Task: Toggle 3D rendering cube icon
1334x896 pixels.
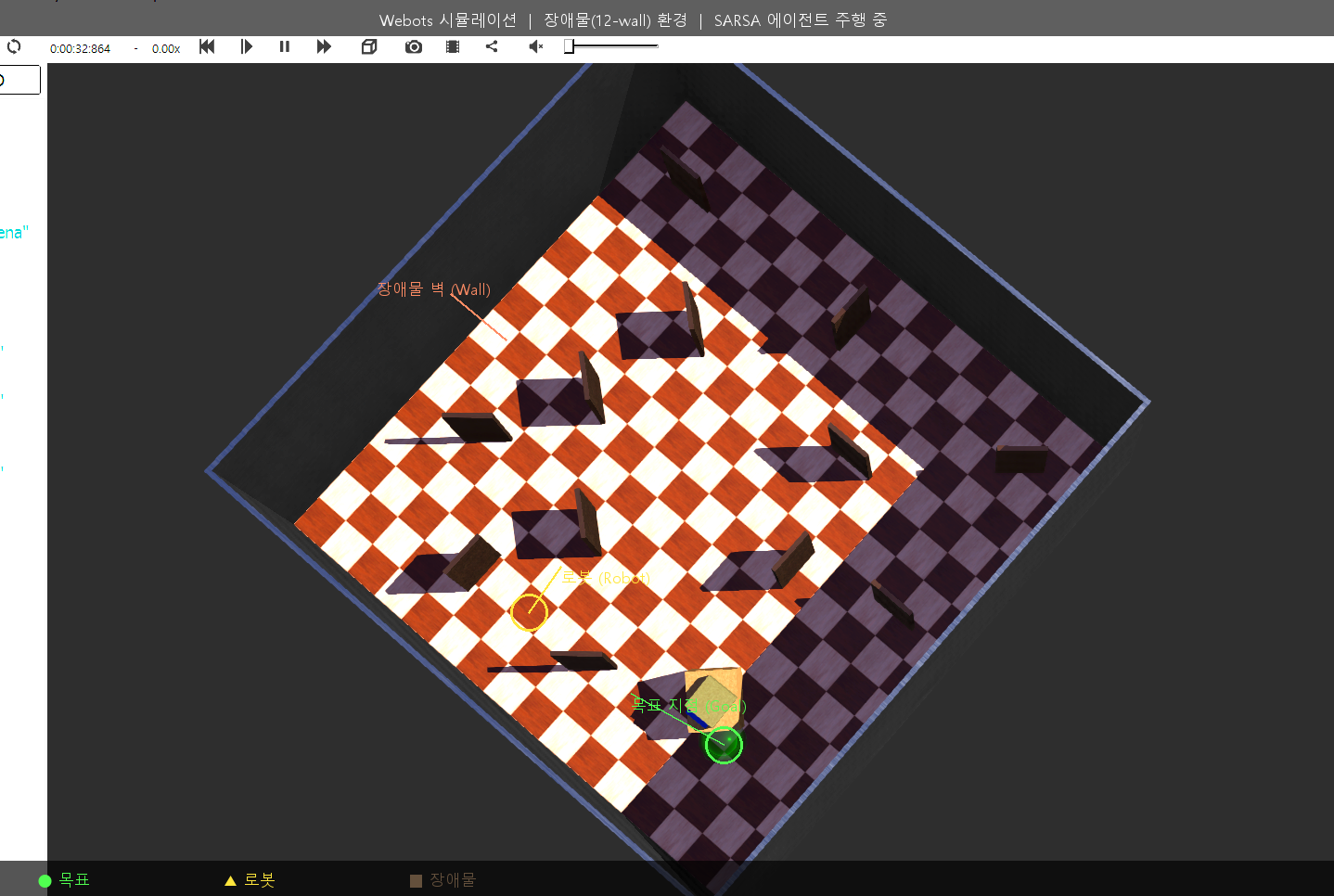Action: (x=369, y=46)
